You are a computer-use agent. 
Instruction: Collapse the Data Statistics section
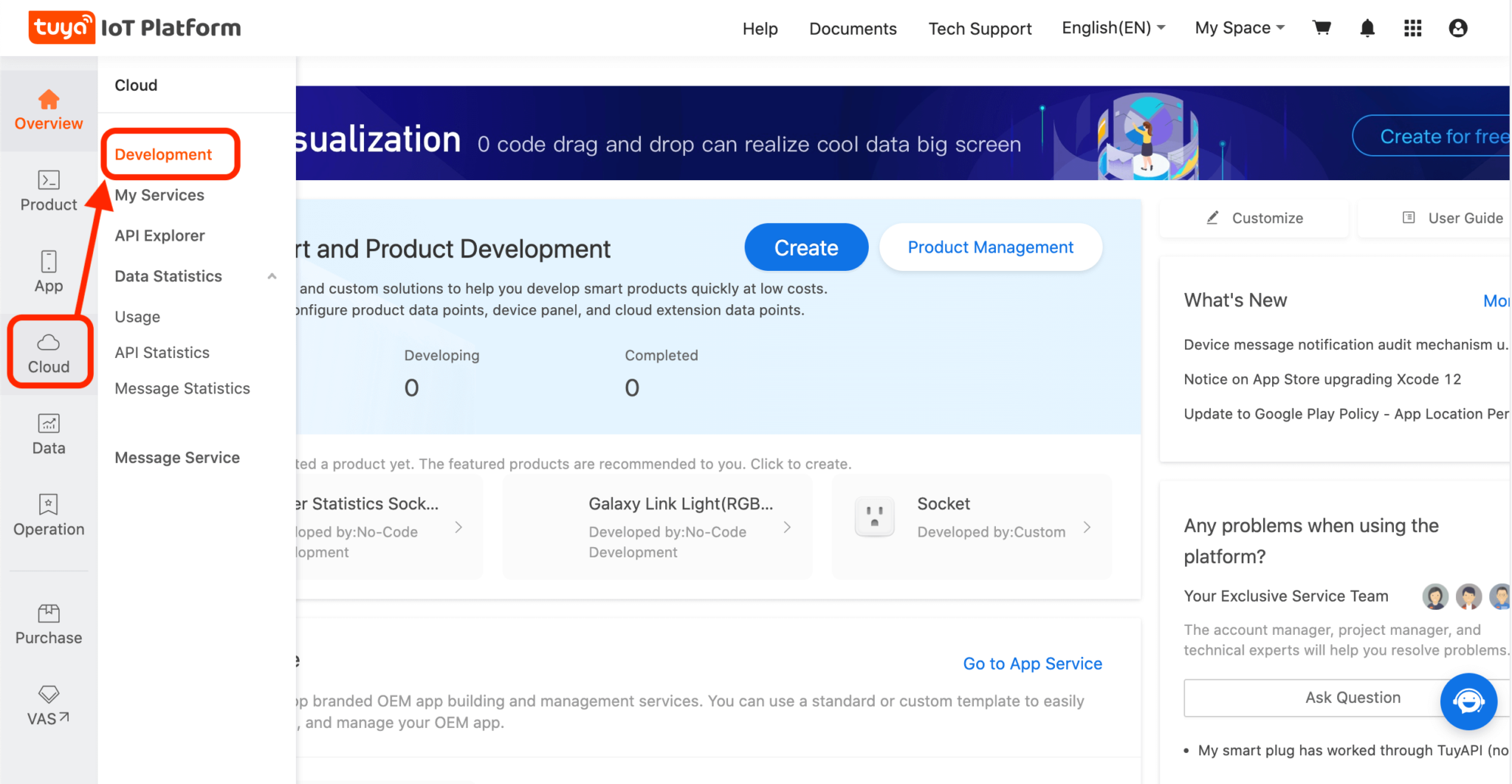(x=272, y=276)
